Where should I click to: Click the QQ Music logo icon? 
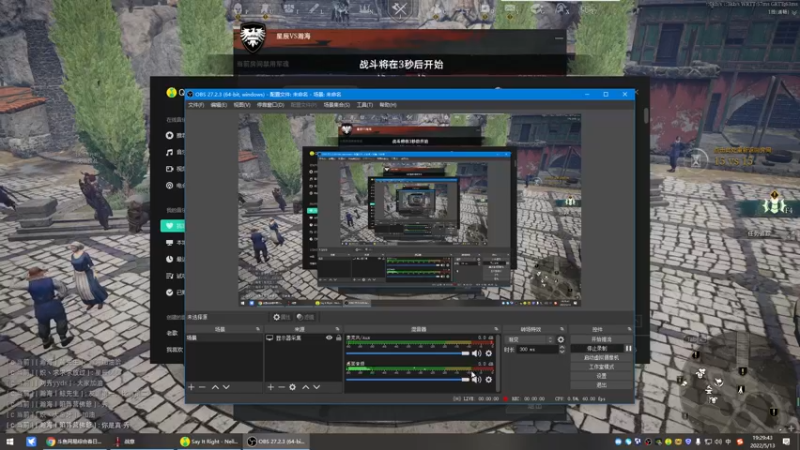click(171, 92)
